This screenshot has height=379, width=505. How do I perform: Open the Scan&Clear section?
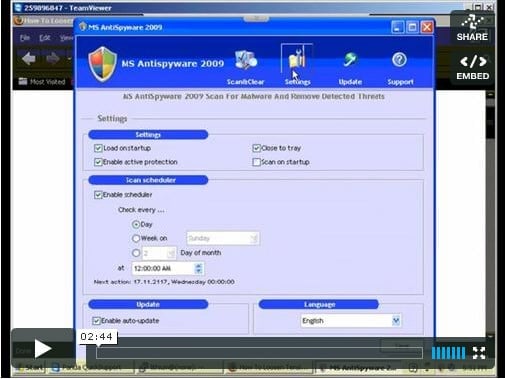[246, 67]
